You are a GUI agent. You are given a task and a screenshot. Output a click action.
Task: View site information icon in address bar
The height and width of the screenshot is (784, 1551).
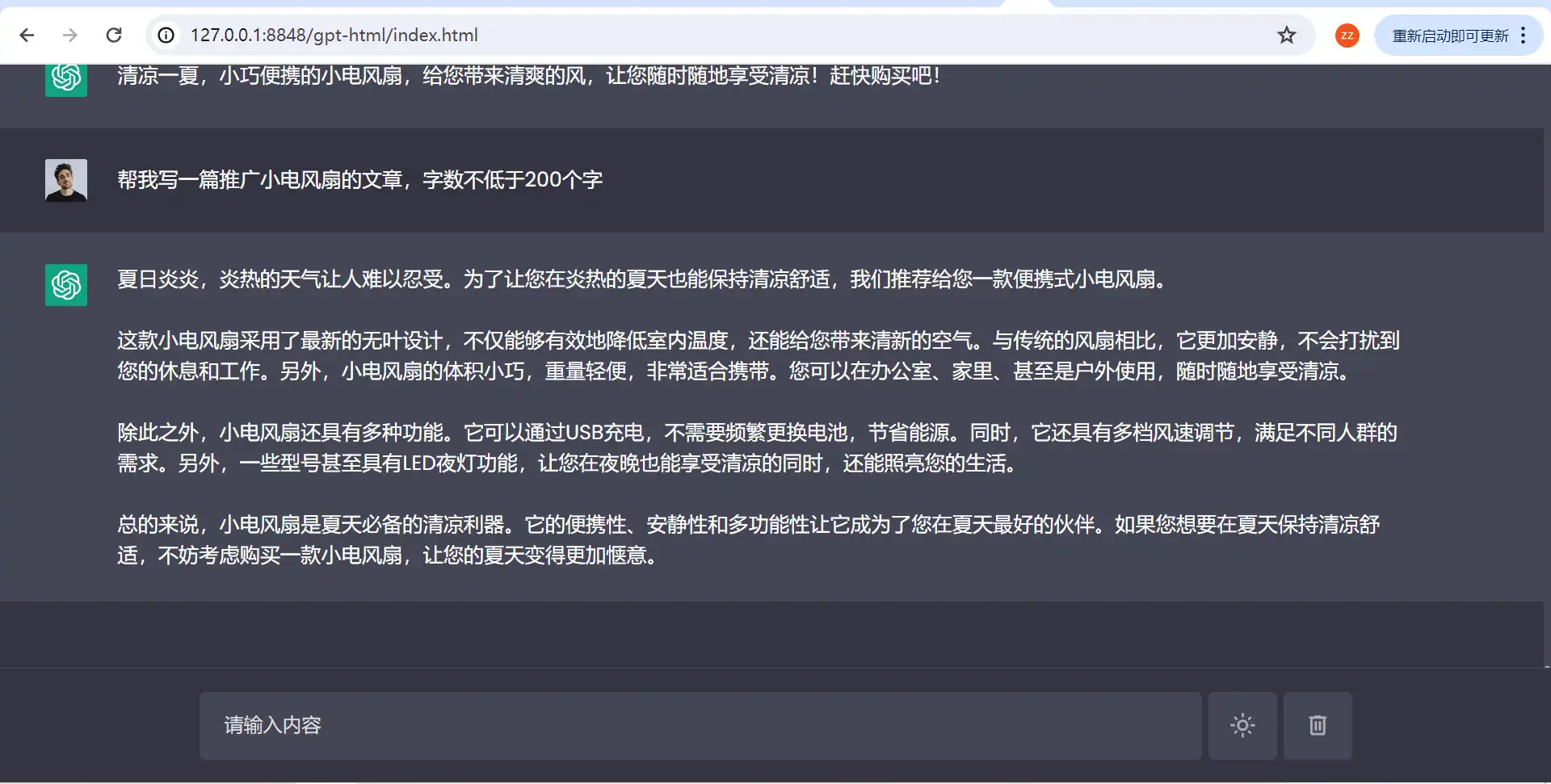tap(166, 35)
